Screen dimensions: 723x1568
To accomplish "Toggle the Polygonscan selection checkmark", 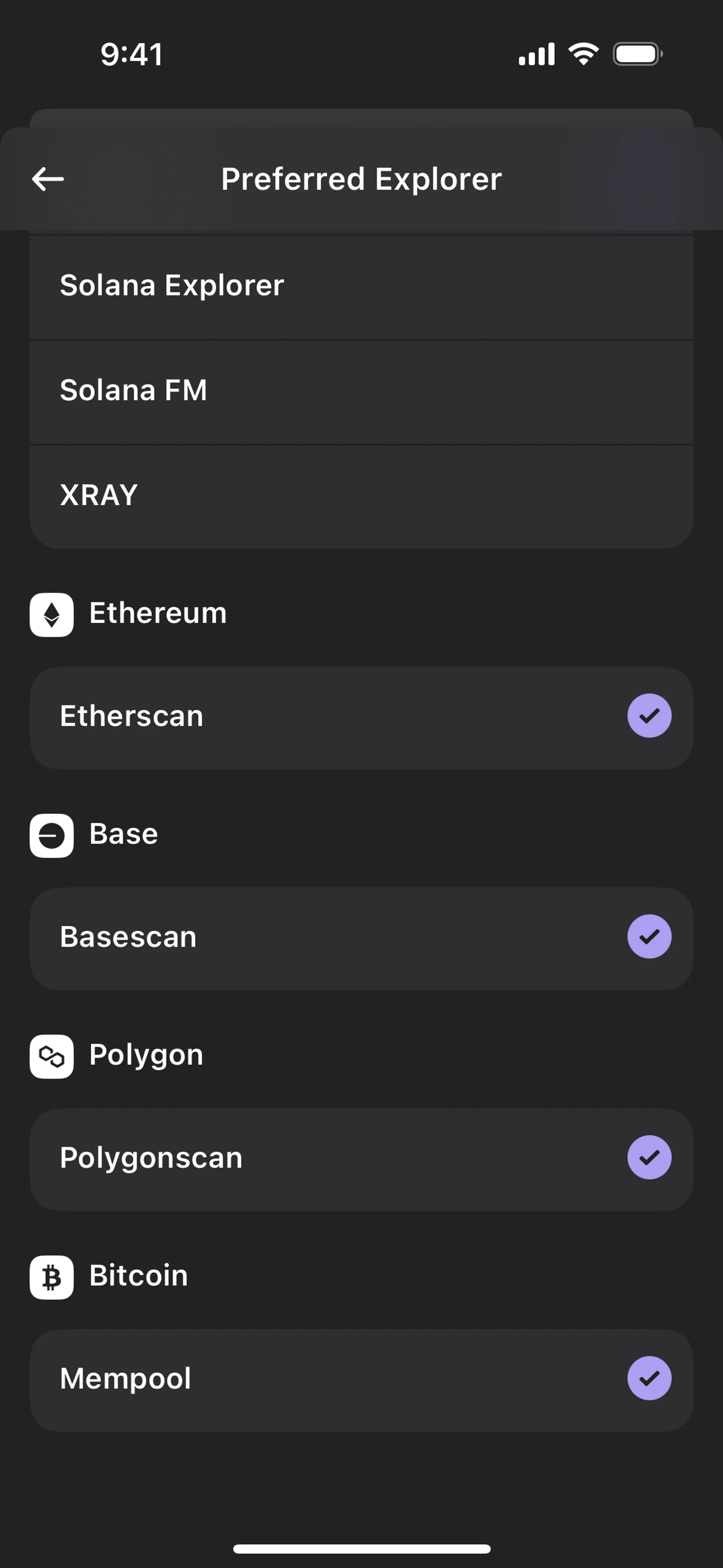I will pyautogui.click(x=649, y=1158).
